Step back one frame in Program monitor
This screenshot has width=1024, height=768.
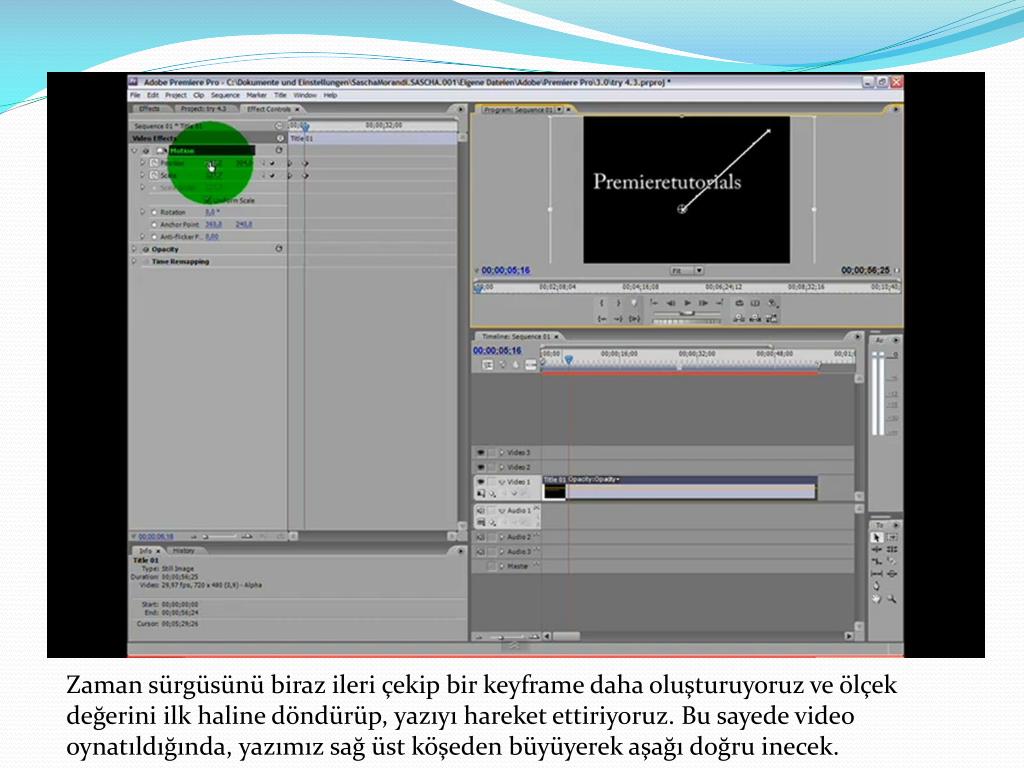pyautogui.click(x=671, y=303)
